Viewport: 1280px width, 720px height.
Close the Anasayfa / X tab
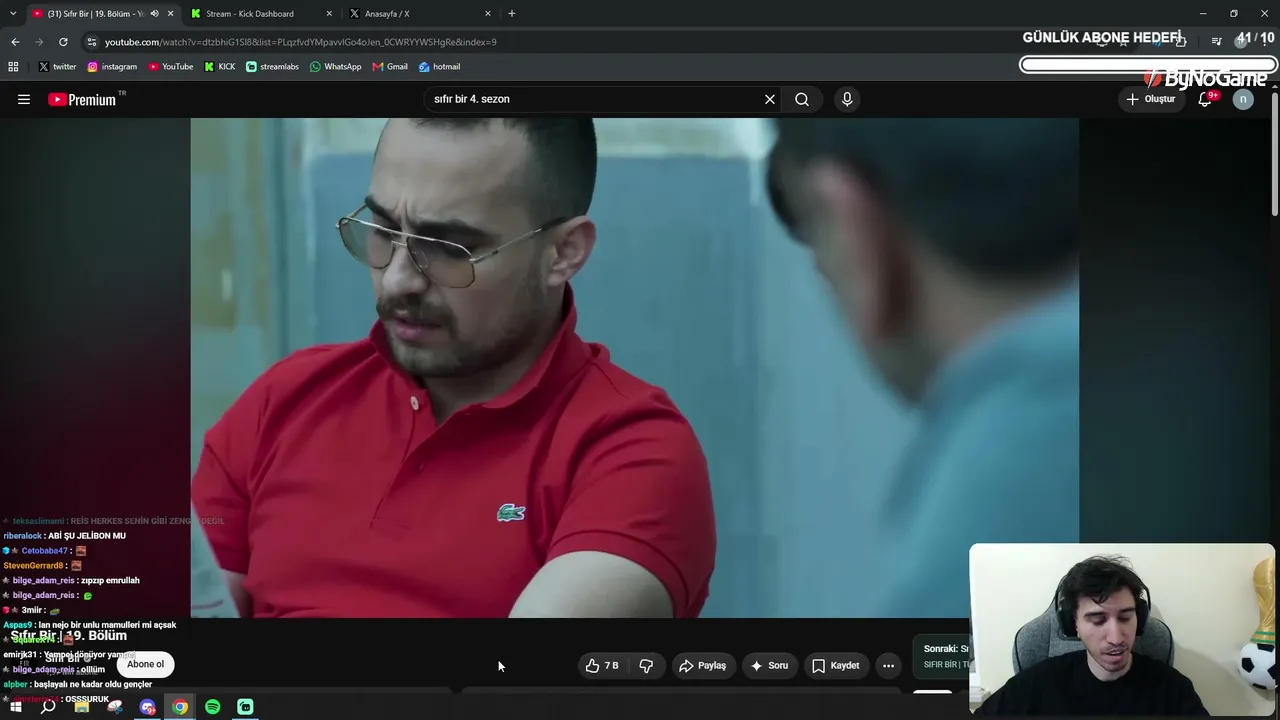pos(488,14)
